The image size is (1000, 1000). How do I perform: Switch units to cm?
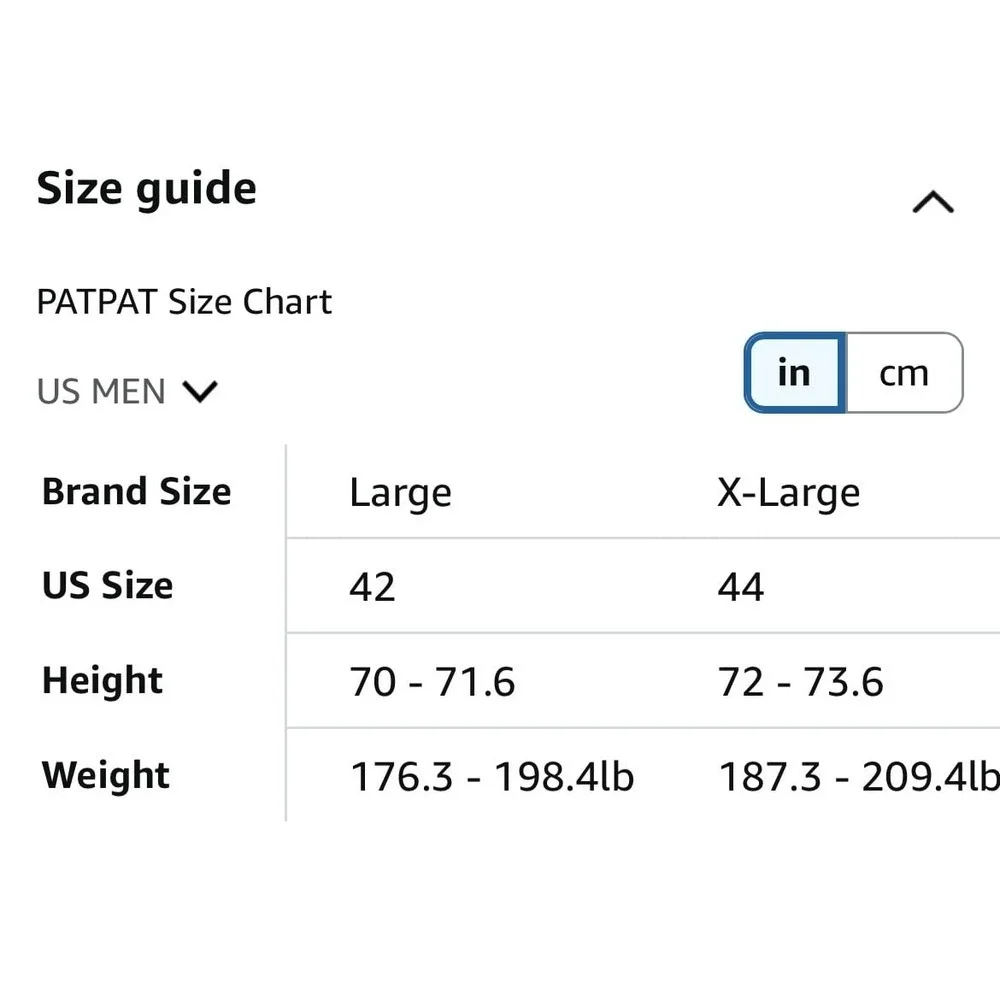tap(904, 372)
